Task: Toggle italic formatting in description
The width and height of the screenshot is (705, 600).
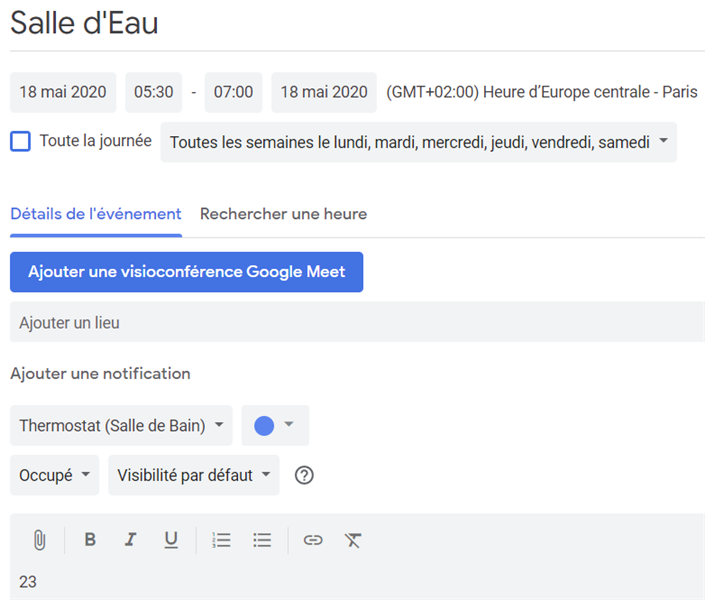Action: (x=130, y=540)
